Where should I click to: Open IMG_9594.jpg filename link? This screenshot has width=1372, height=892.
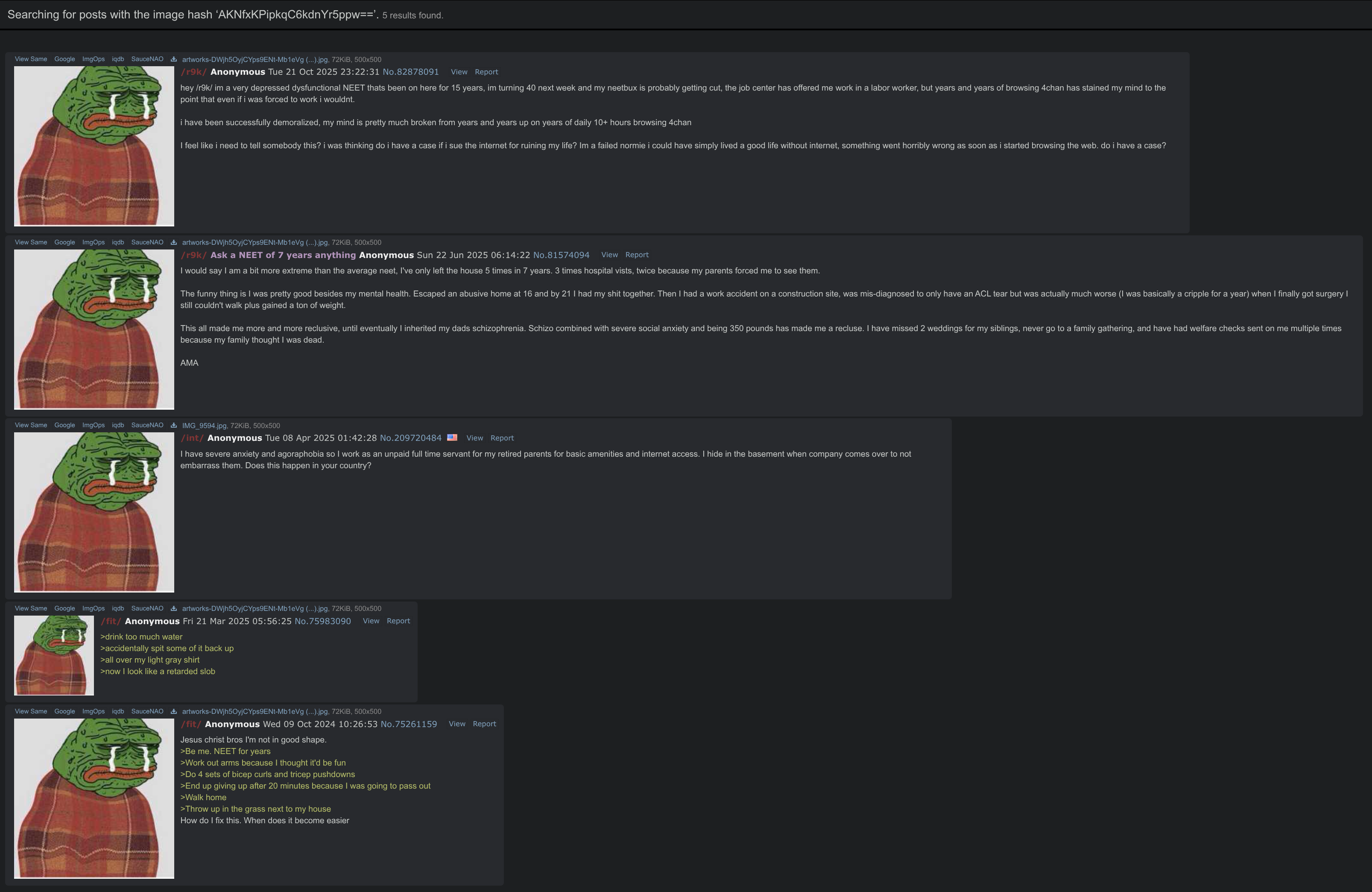pos(204,425)
